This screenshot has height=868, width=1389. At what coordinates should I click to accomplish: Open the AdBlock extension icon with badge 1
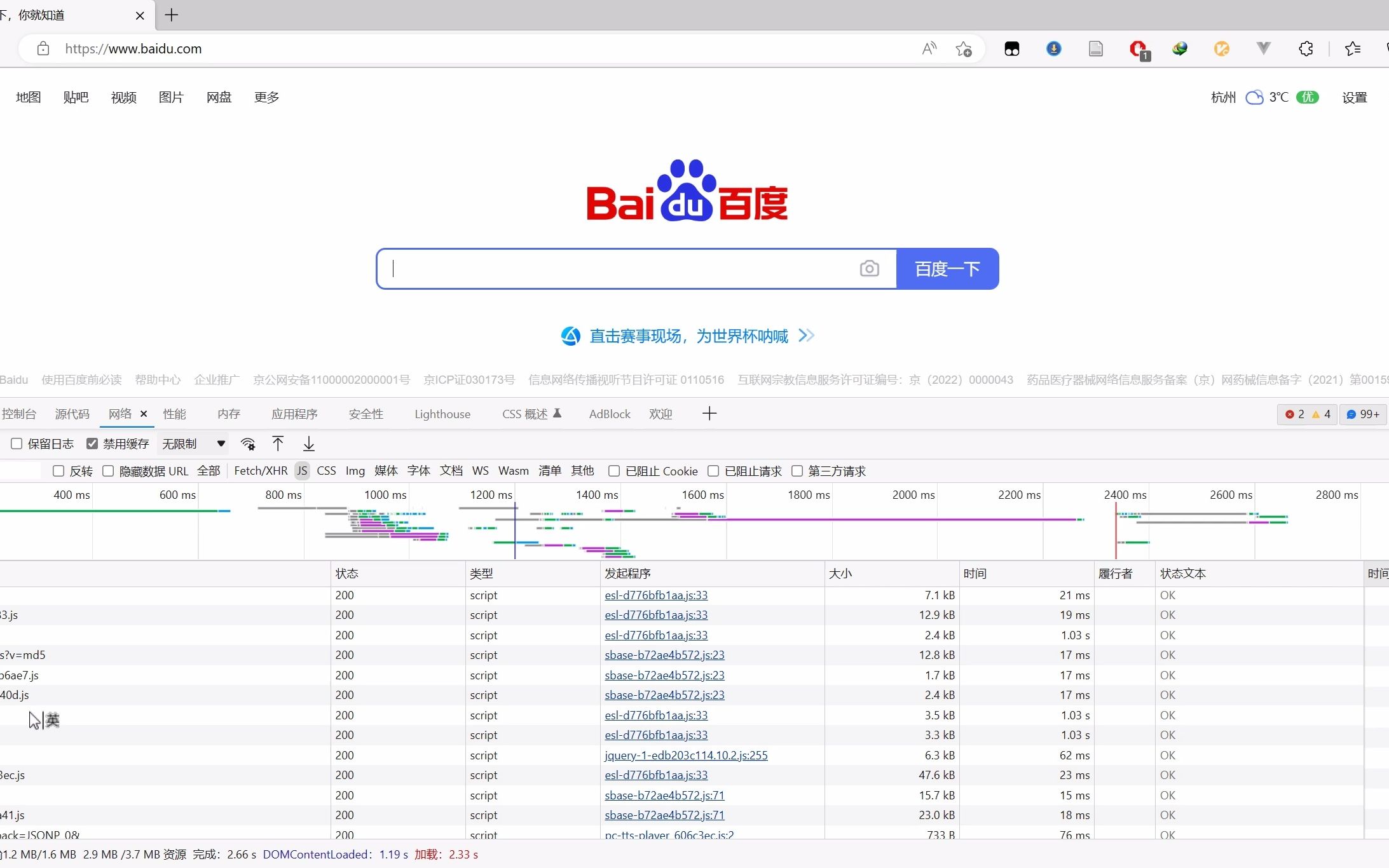(1139, 49)
